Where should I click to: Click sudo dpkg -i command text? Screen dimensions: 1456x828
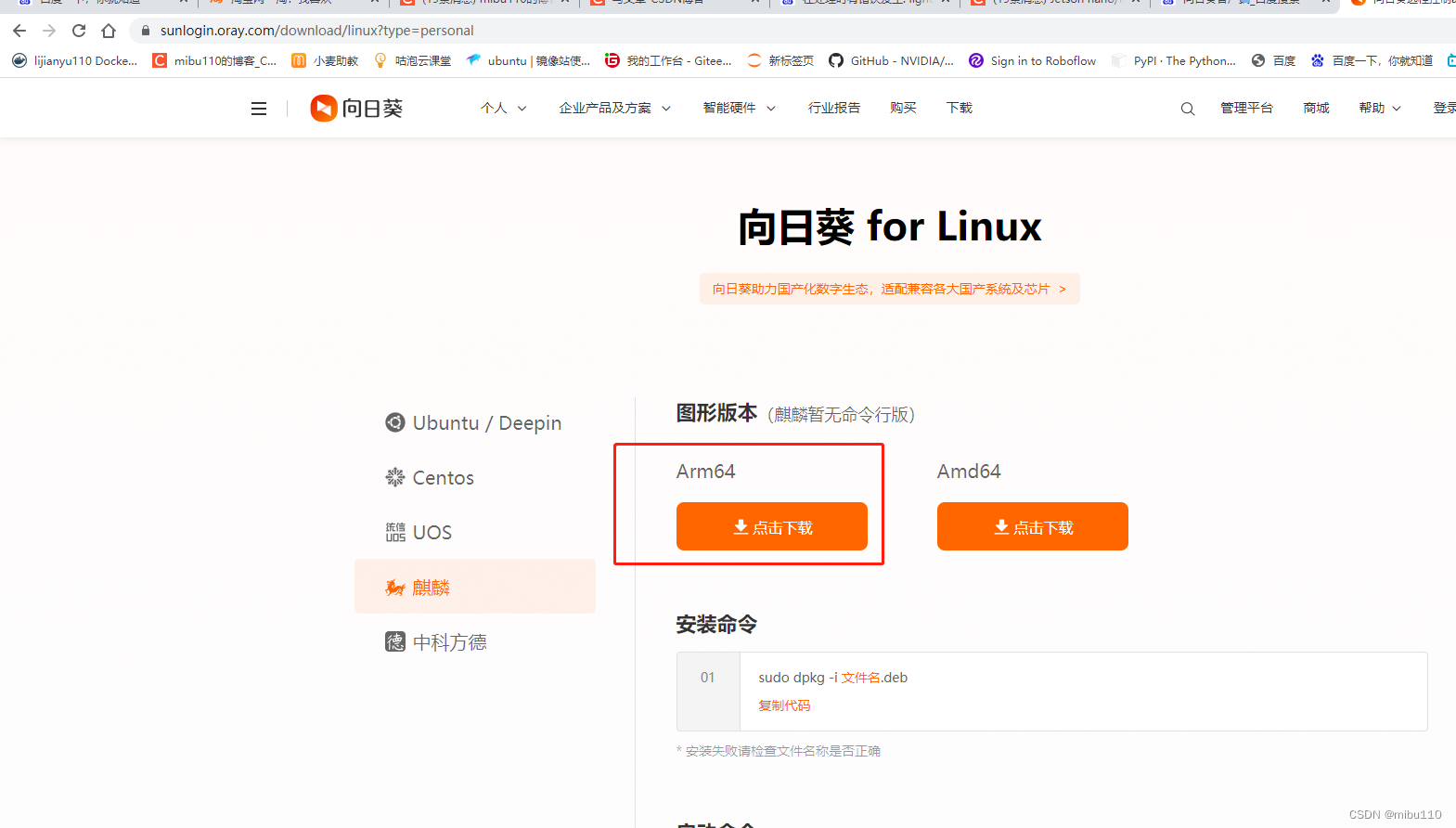pos(832,678)
